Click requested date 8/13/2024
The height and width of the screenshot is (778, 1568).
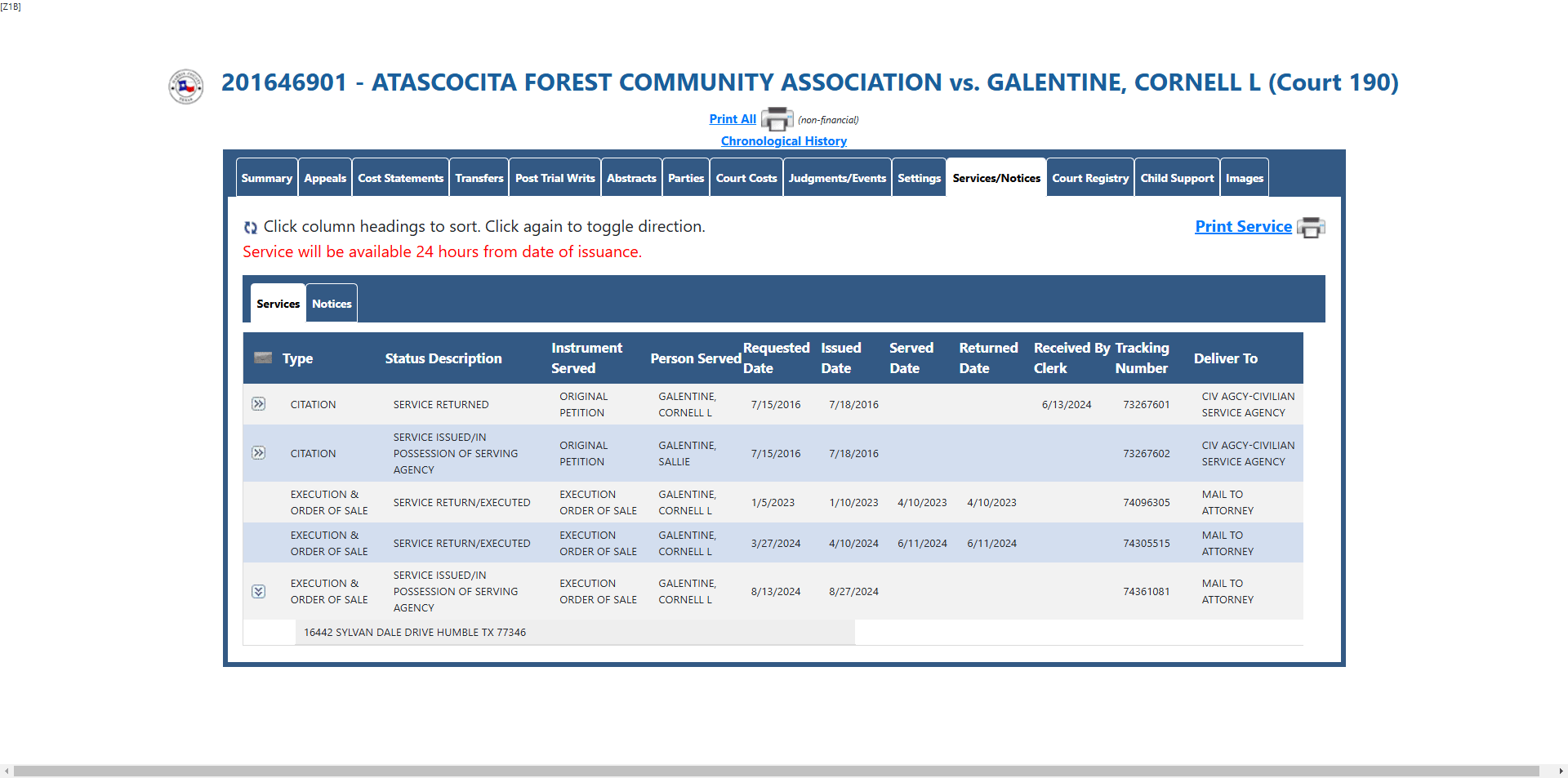[x=776, y=592]
